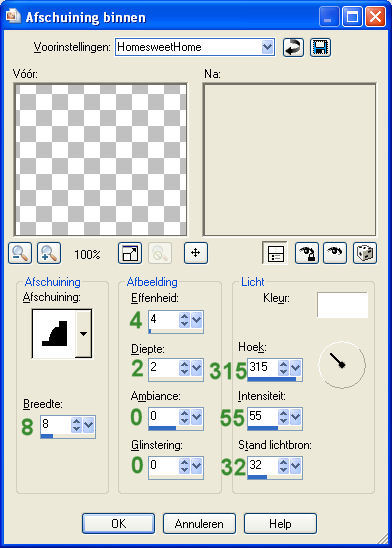Click the proof preview eye icon

click(x=335, y=253)
